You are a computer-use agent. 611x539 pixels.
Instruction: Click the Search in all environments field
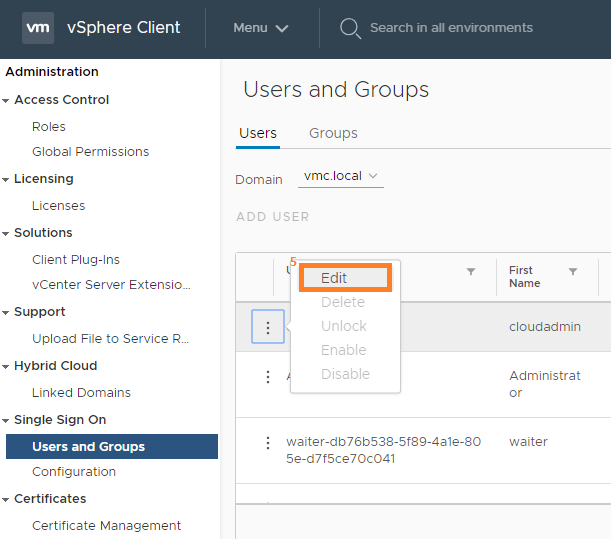click(451, 28)
